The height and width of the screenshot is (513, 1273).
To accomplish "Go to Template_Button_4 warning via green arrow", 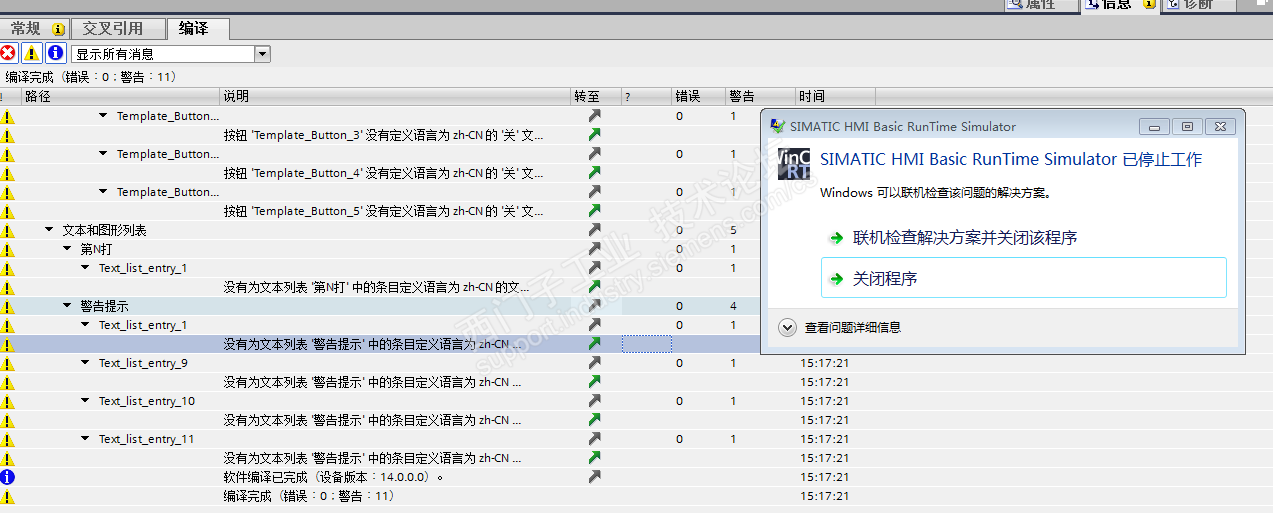I will pyautogui.click(x=595, y=173).
